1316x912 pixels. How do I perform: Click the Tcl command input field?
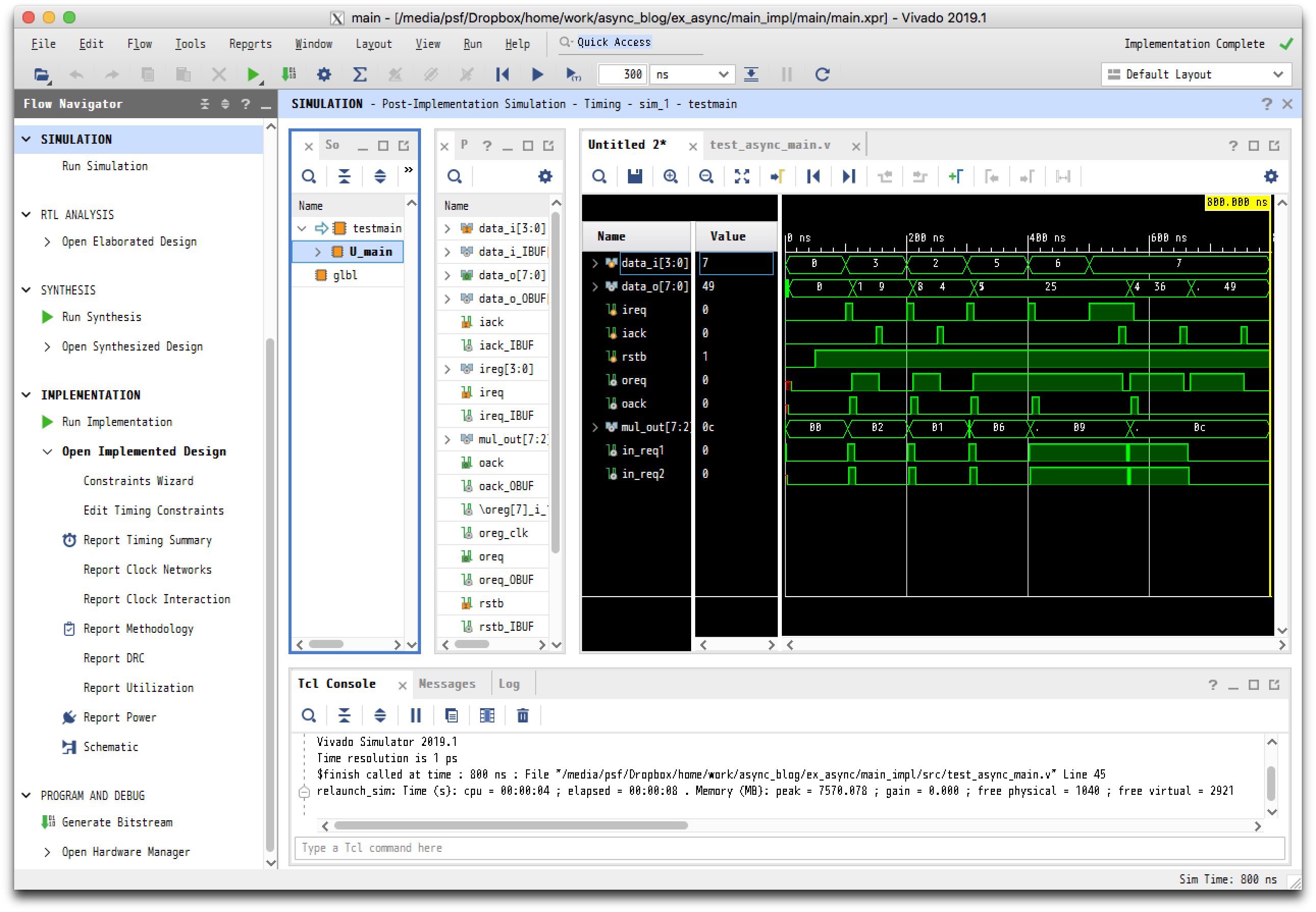pyautogui.click(x=789, y=847)
